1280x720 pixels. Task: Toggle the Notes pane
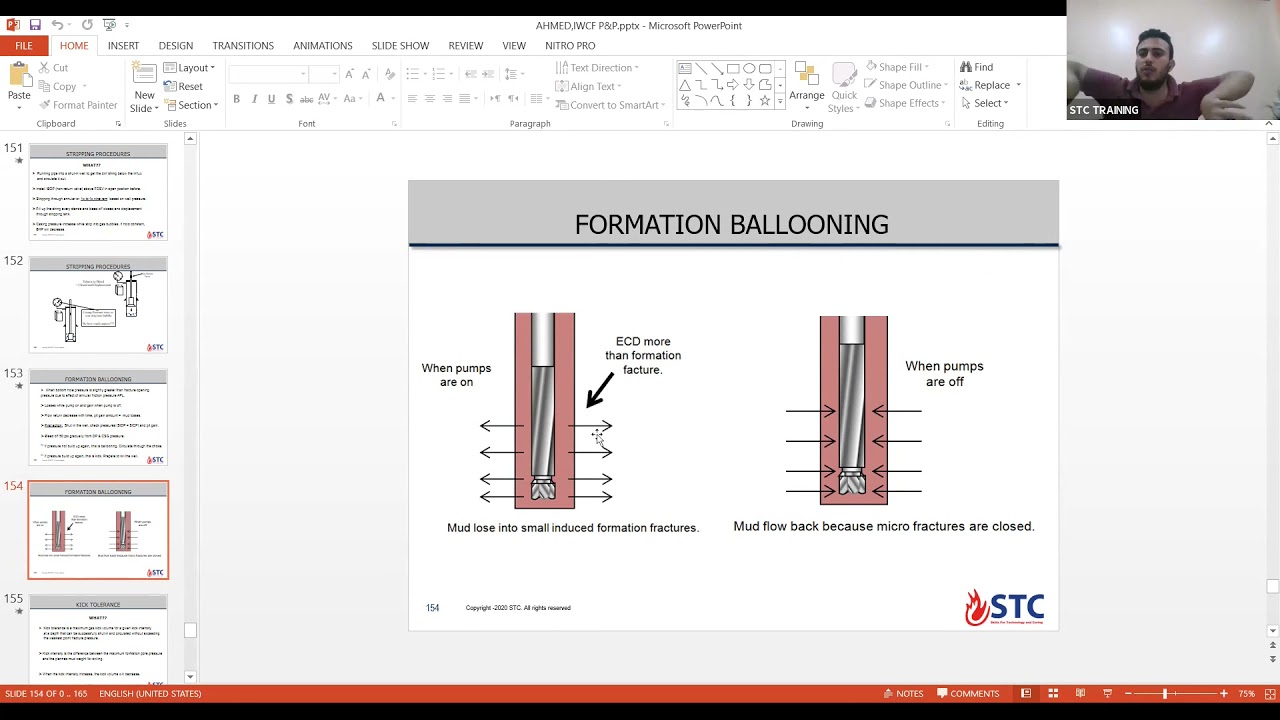pyautogui.click(x=903, y=694)
